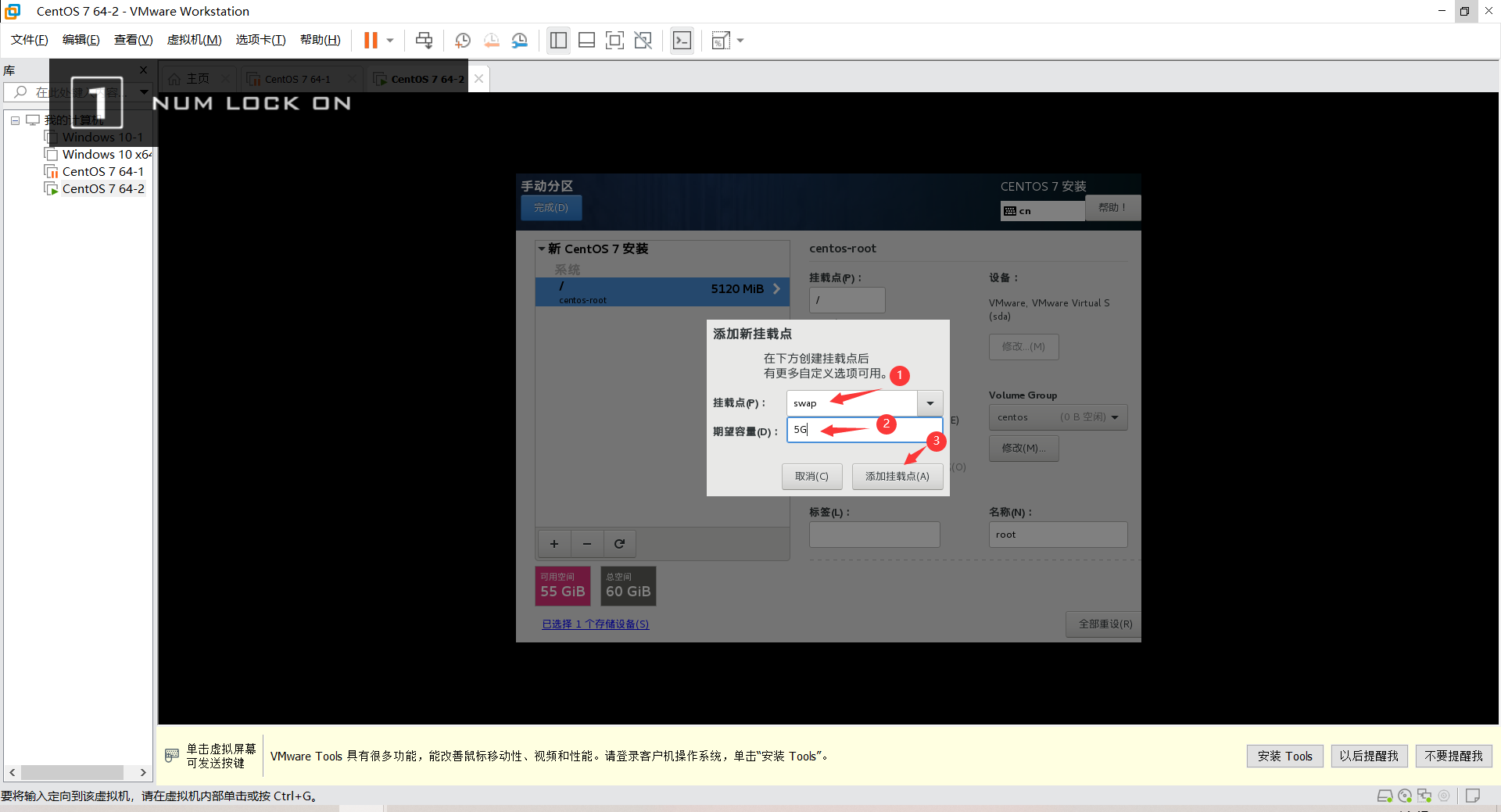Click the 帮助! button in installer
1501x812 pixels.
pyautogui.click(x=1112, y=208)
